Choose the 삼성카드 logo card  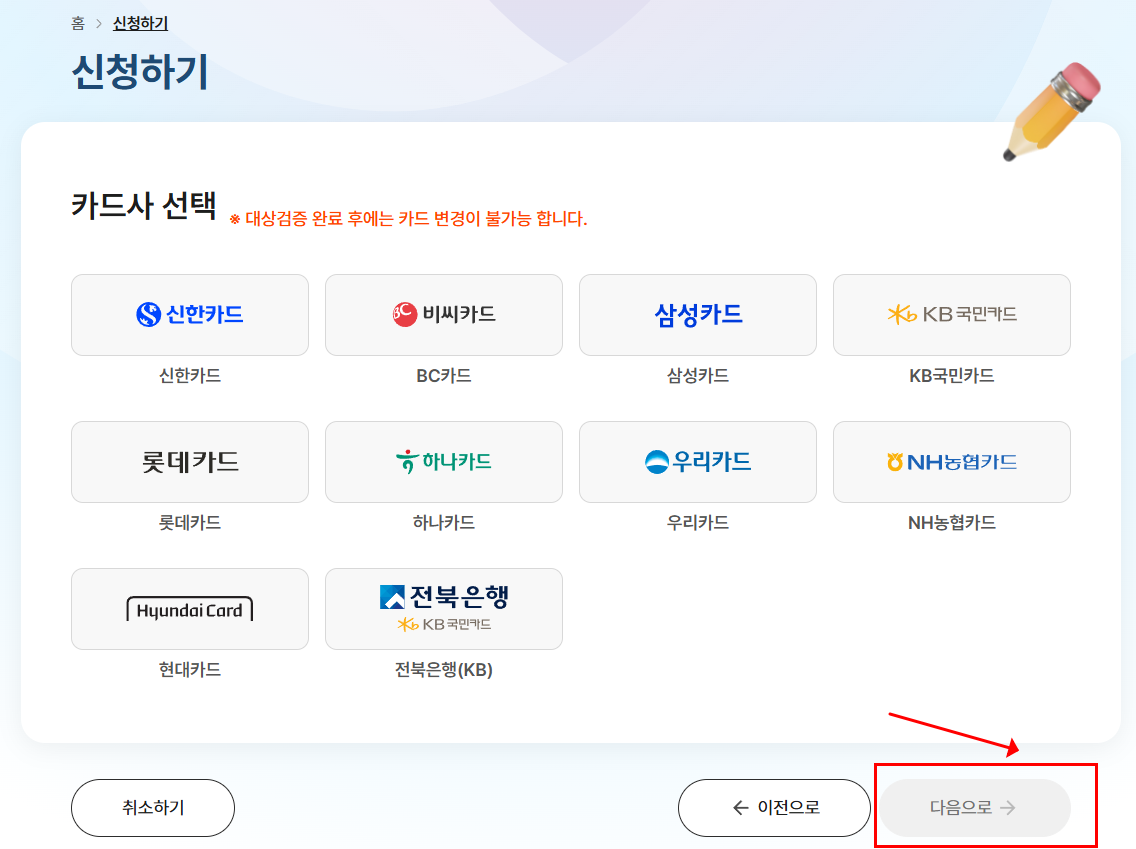pos(698,314)
